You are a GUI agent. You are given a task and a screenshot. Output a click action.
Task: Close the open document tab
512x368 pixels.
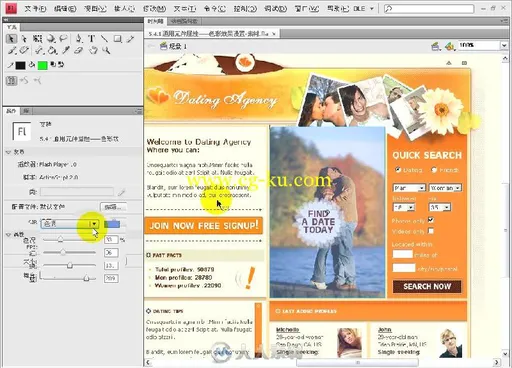[274, 34]
